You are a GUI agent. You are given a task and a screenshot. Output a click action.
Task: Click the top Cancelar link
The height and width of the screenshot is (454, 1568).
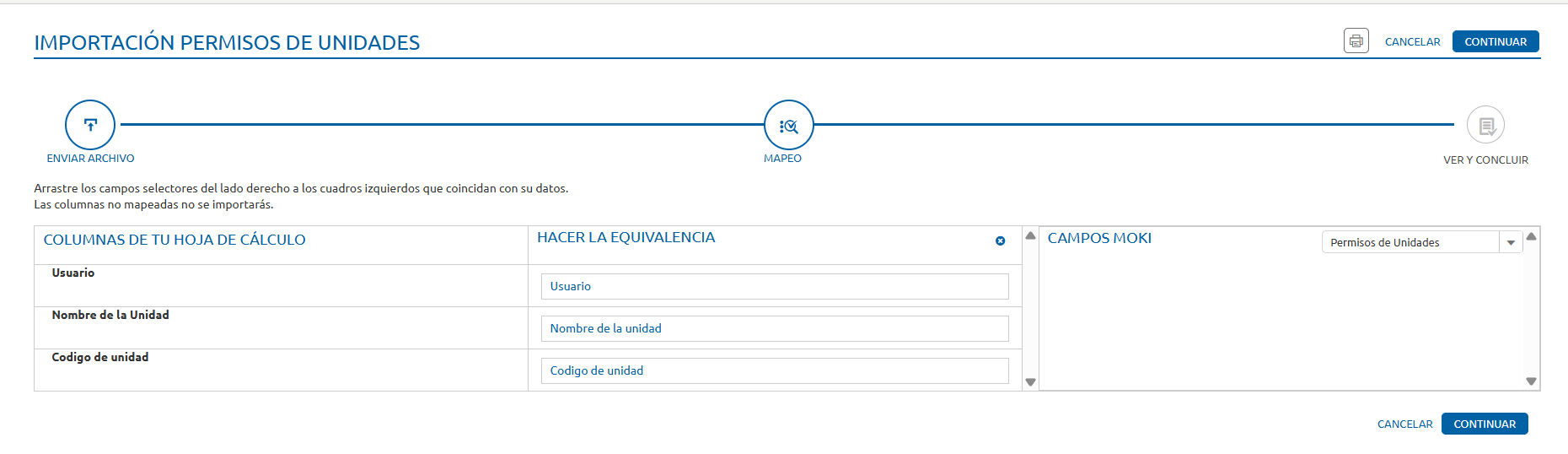coord(1412,42)
